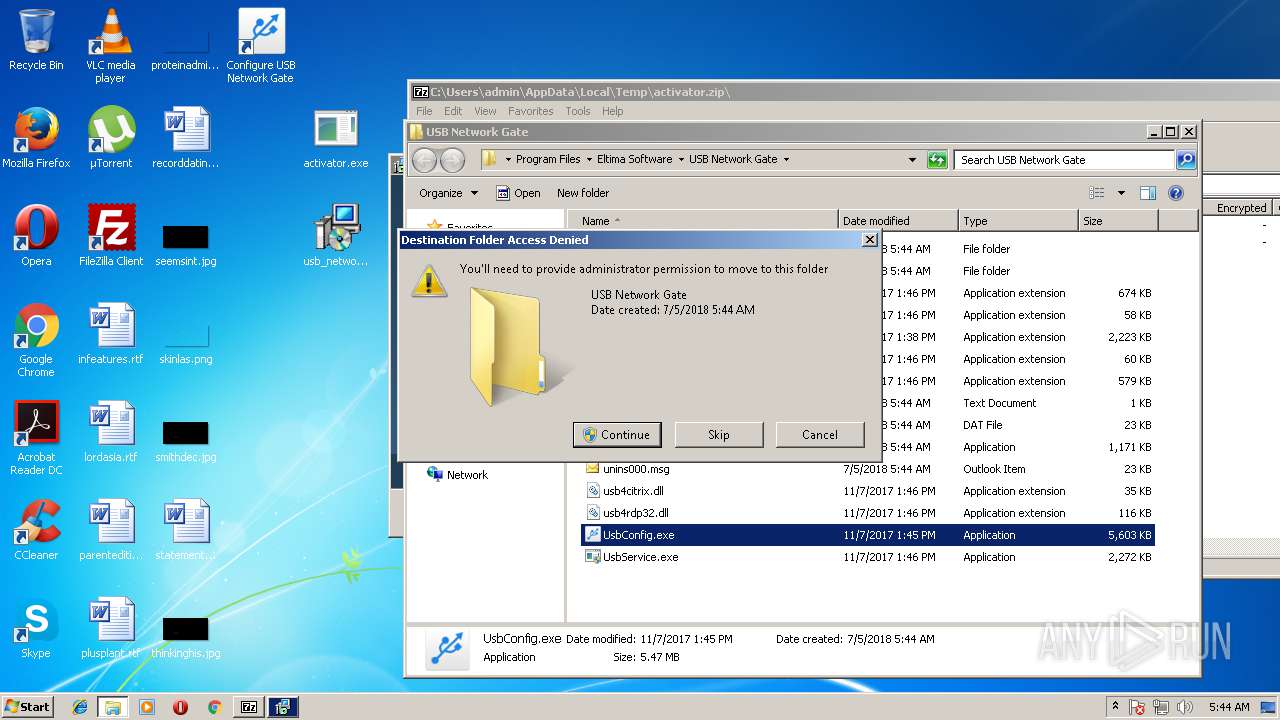Open Edit menu in 7-Zip window
The height and width of the screenshot is (720, 1280).
[453, 111]
